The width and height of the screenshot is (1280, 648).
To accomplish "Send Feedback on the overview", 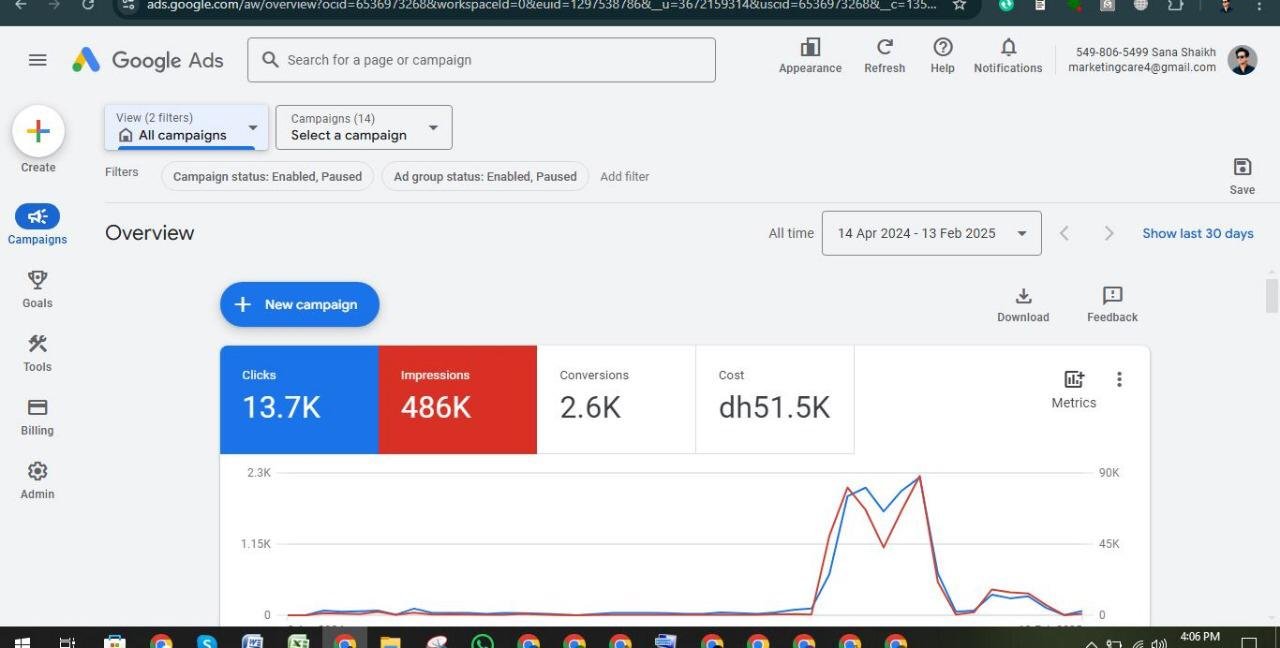I will pos(1112,305).
